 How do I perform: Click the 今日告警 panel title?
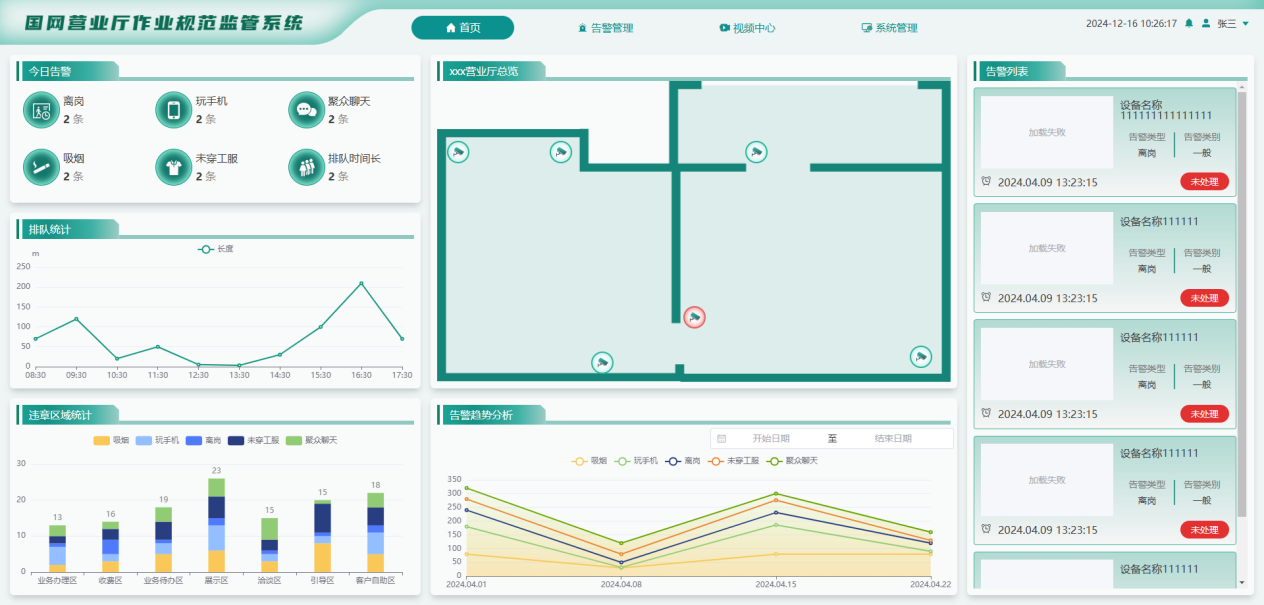(49, 71)
